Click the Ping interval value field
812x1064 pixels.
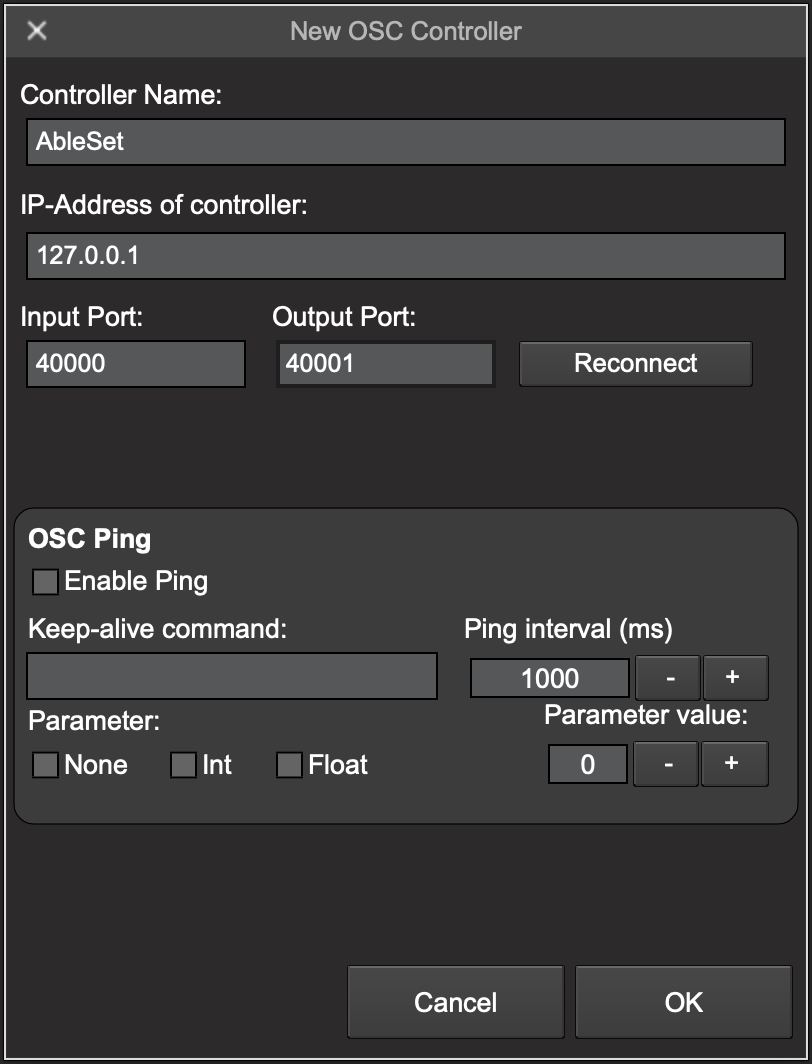pyautogui.click(x=550, y=679)
